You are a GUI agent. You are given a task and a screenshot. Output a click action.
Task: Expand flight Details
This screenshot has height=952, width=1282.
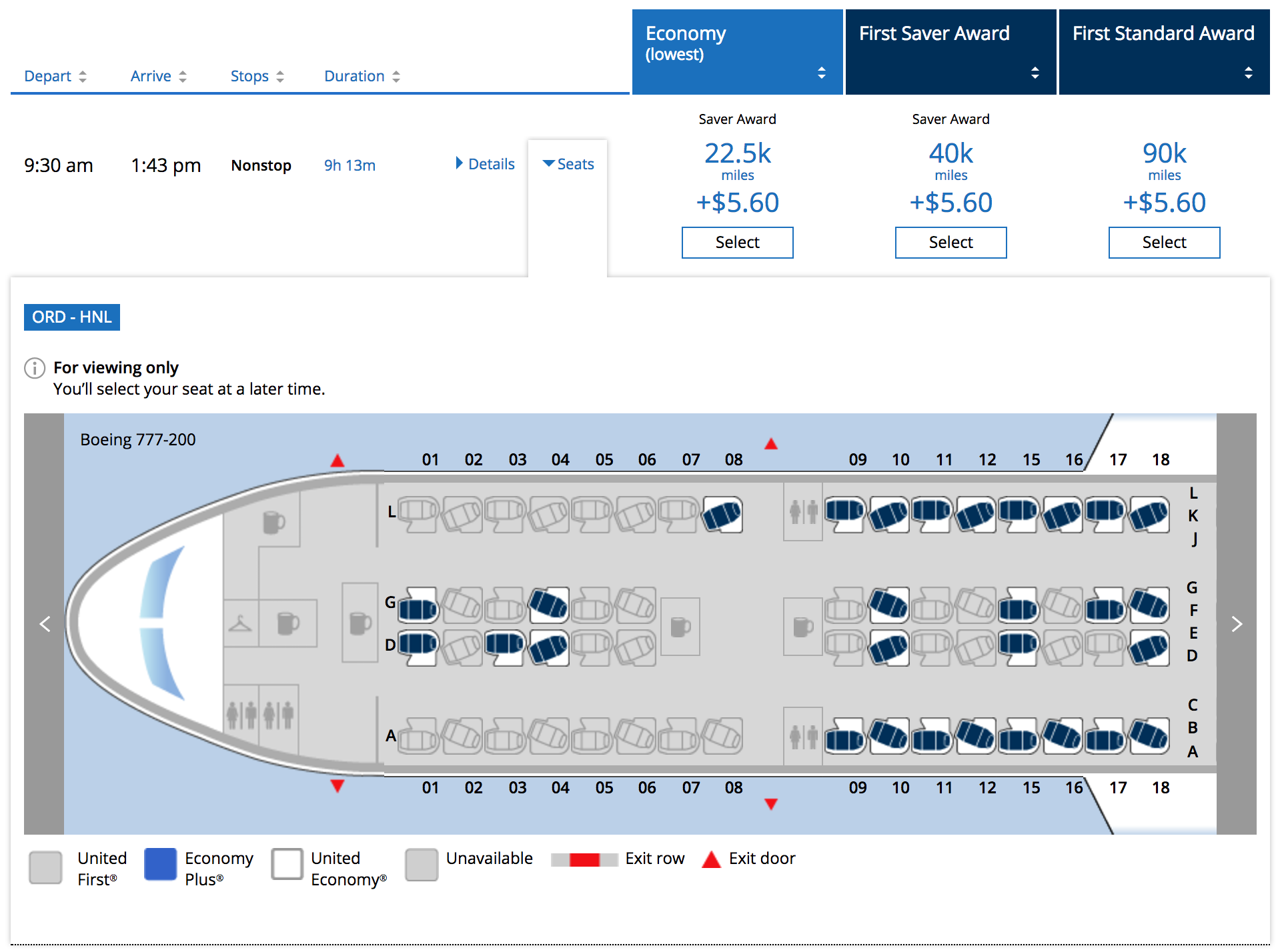(485, 164)
